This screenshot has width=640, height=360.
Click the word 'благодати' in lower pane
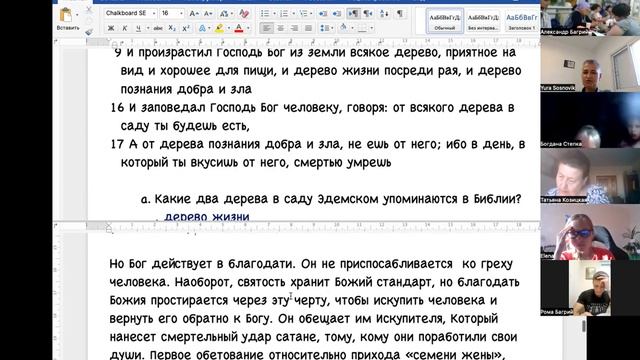click(x=261, y=264)
